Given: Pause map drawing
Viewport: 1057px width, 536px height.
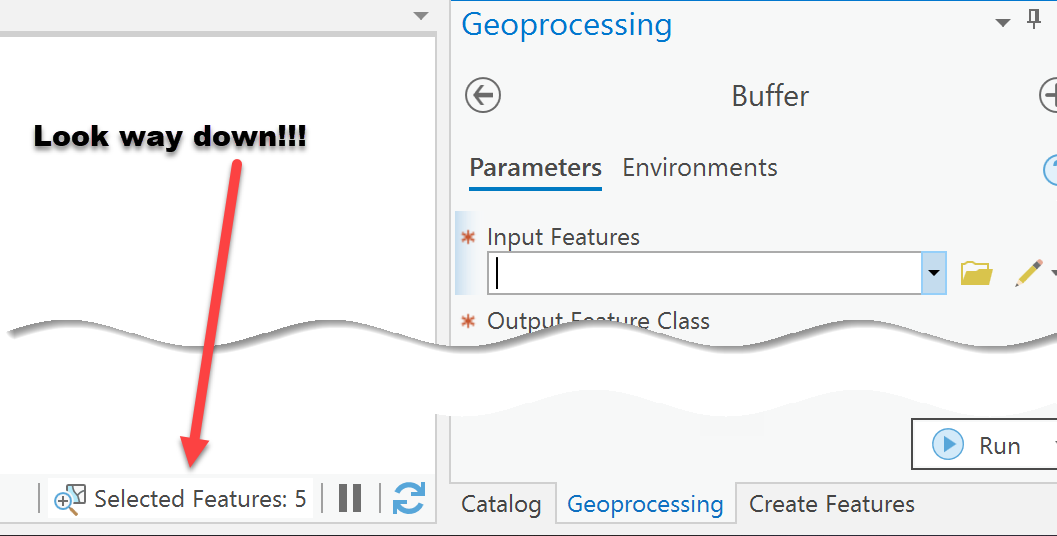Looking at the screenshot, I should [350, 498].
